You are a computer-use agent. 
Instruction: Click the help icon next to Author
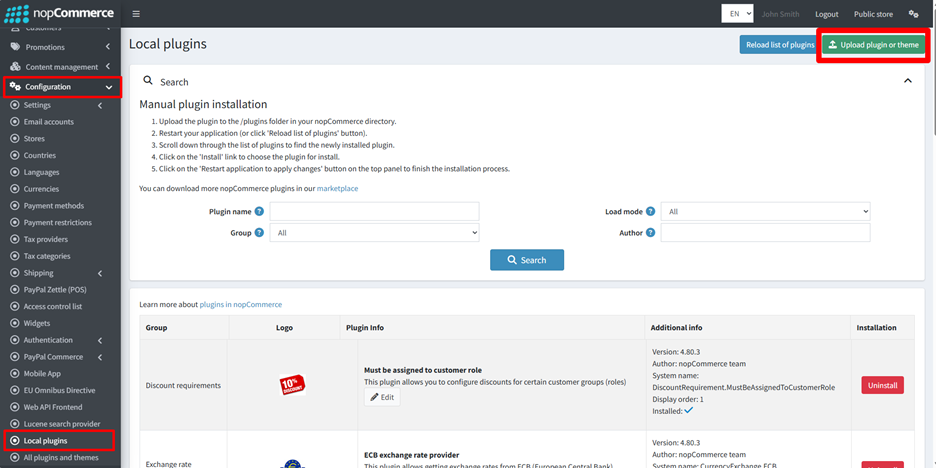point(650,233)
